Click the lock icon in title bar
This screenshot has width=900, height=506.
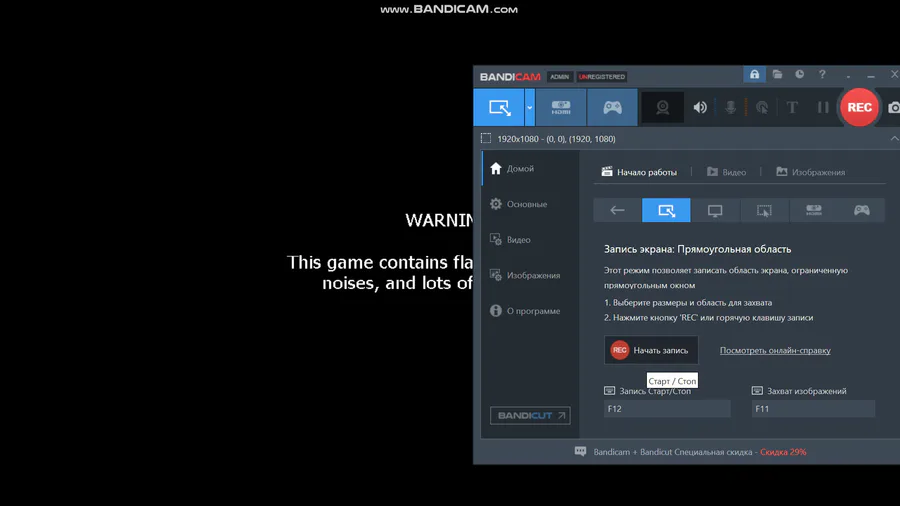coord(754,75)
